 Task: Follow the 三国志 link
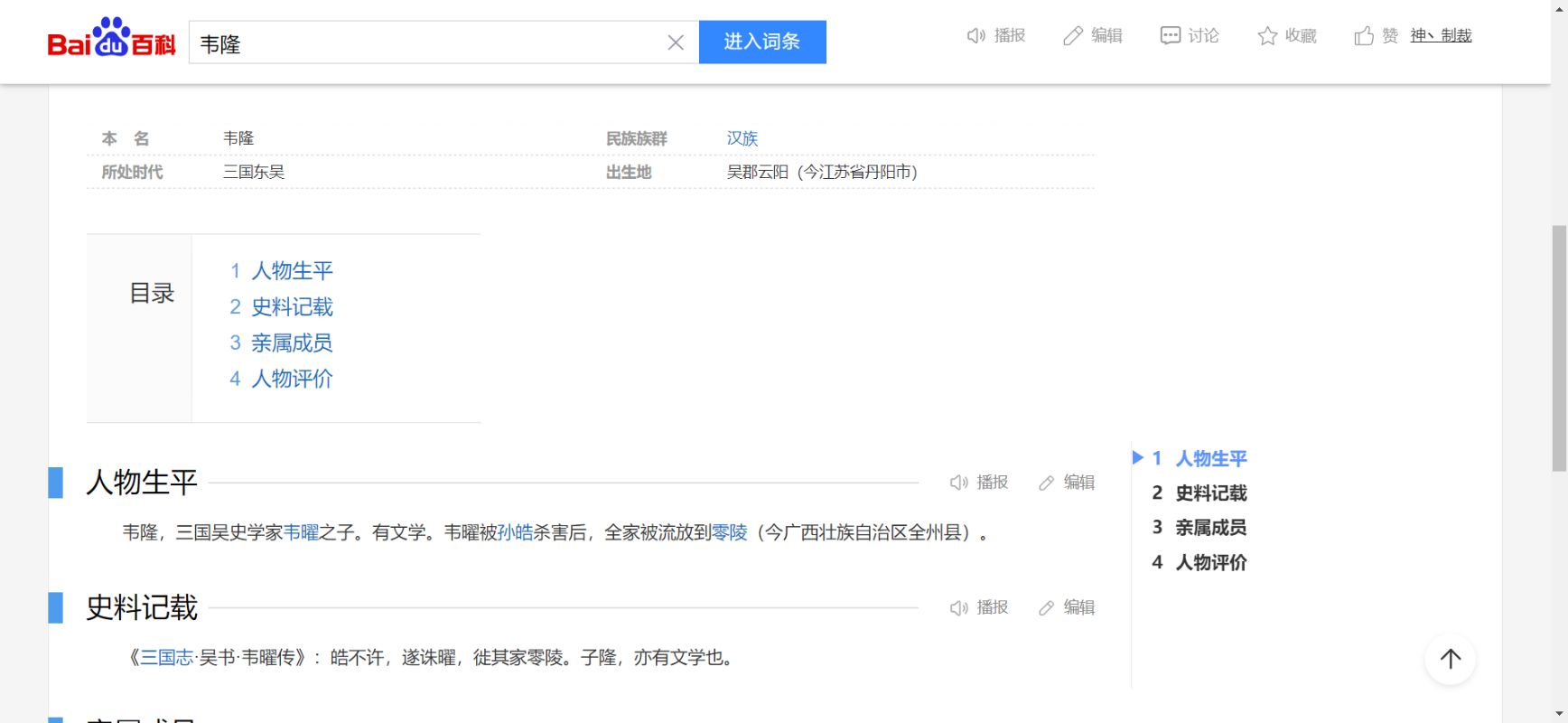coord(167,658)
